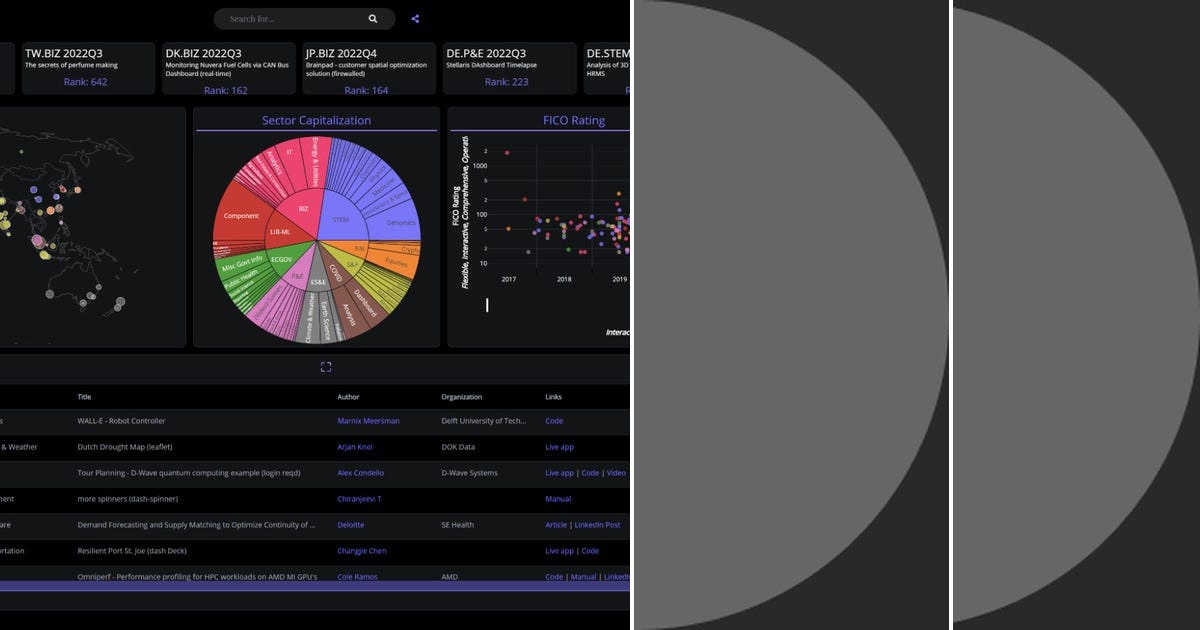
Task: Click the Code link for WALL-E Robot Controller
Action: (x=554, y=421)
